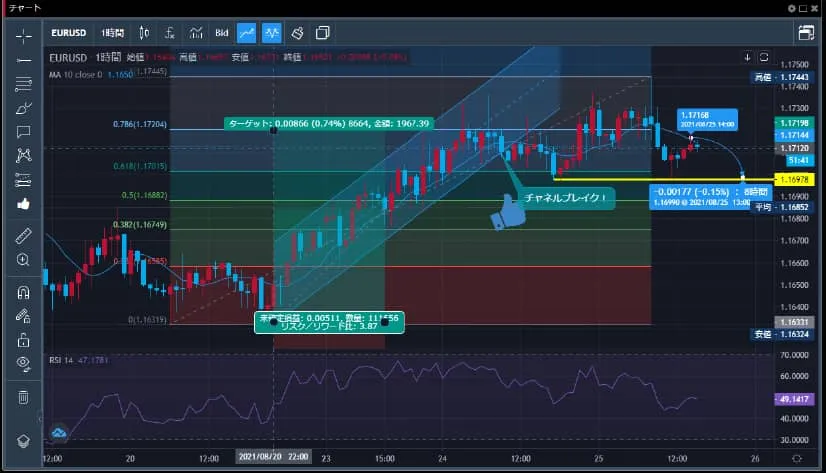Open the time axis settings gear

tap(797, 458)
